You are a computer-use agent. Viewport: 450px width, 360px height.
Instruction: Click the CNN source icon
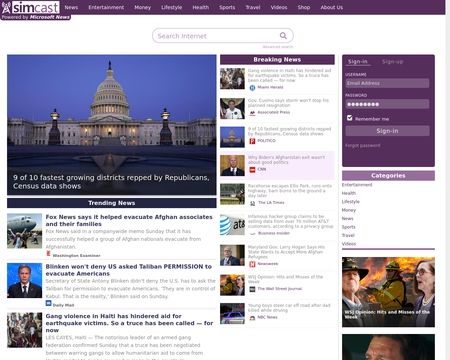pyautogui.click(x=252, y=169)
